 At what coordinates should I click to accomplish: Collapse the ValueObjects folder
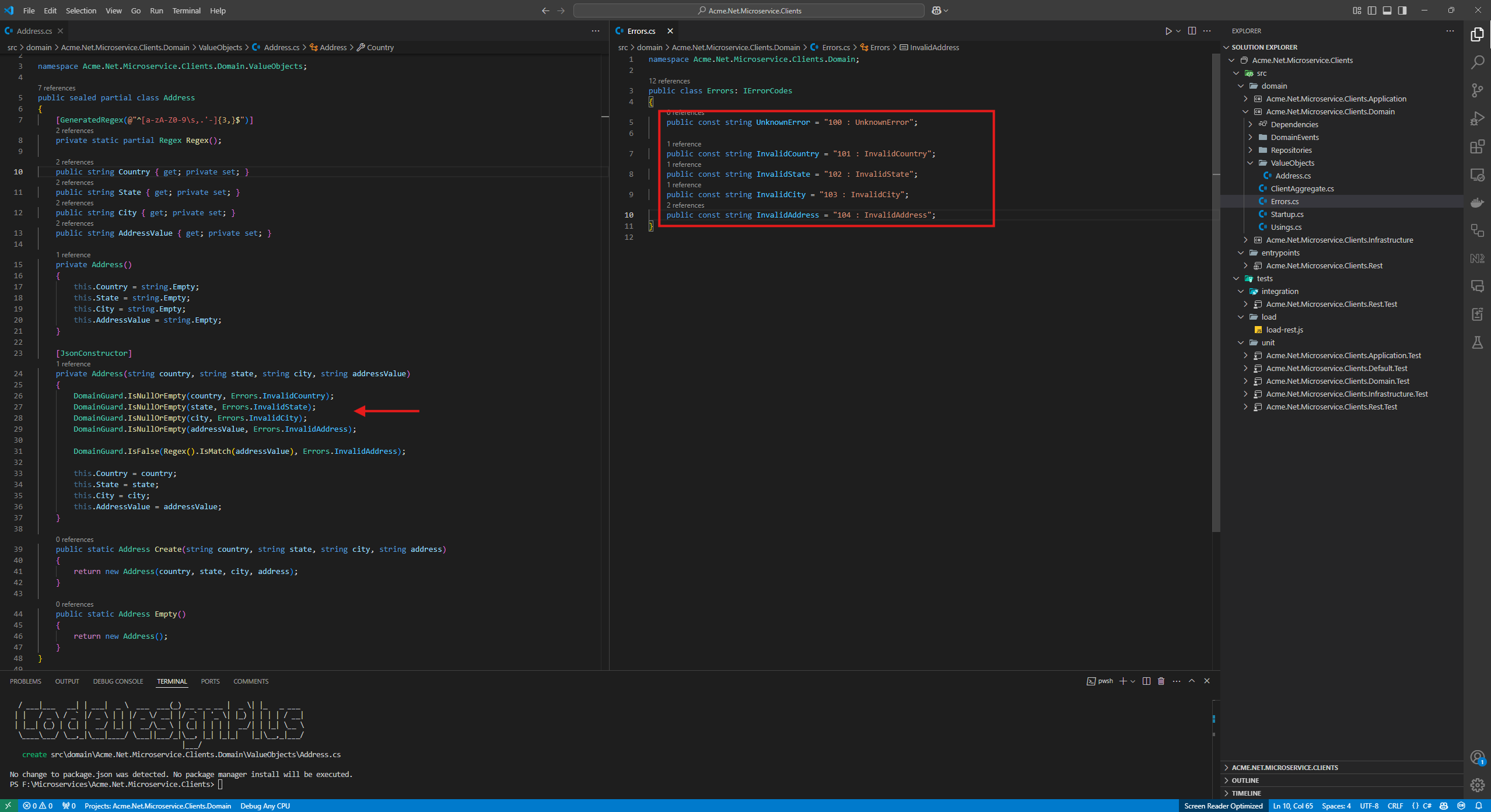(1250, 163)
